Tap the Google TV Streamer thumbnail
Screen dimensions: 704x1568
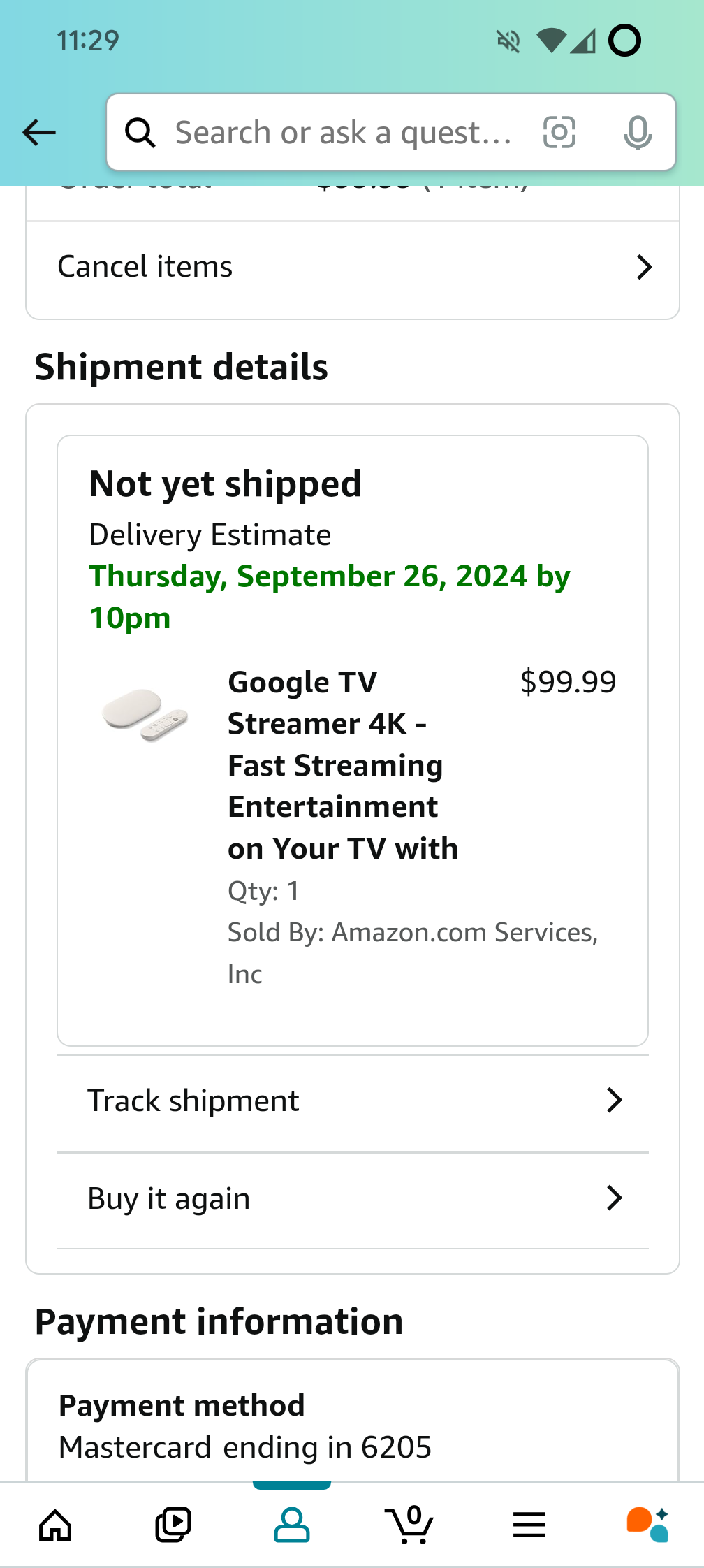coord(145,714)
